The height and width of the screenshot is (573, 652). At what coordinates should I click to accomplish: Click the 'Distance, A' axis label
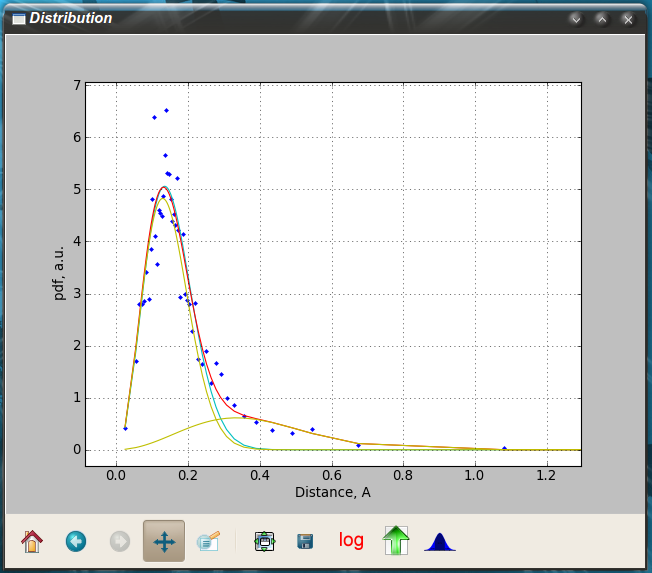click(333, 492)
